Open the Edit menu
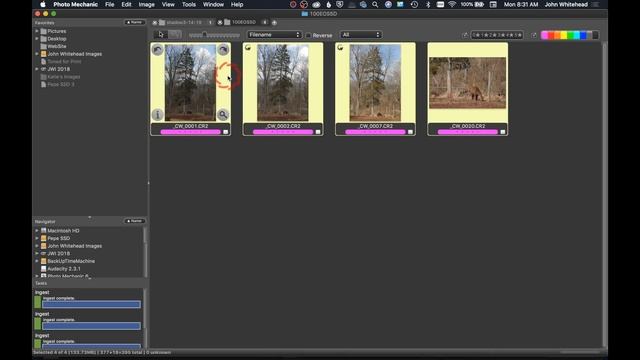 126,4
